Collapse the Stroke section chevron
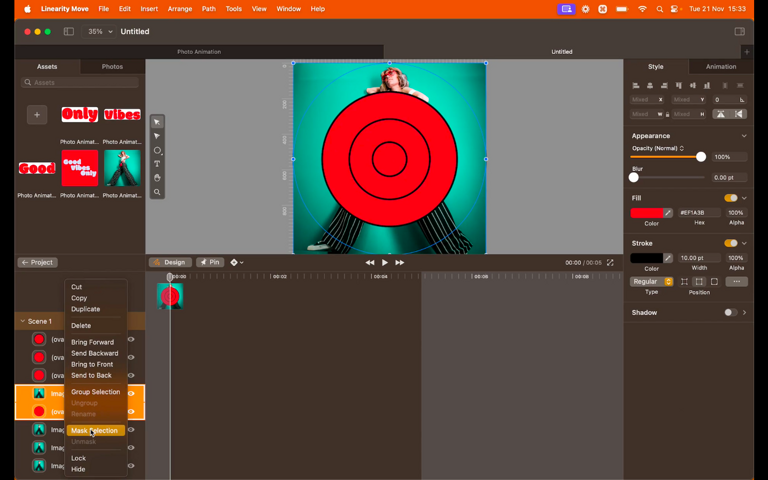 coord(744,243)
